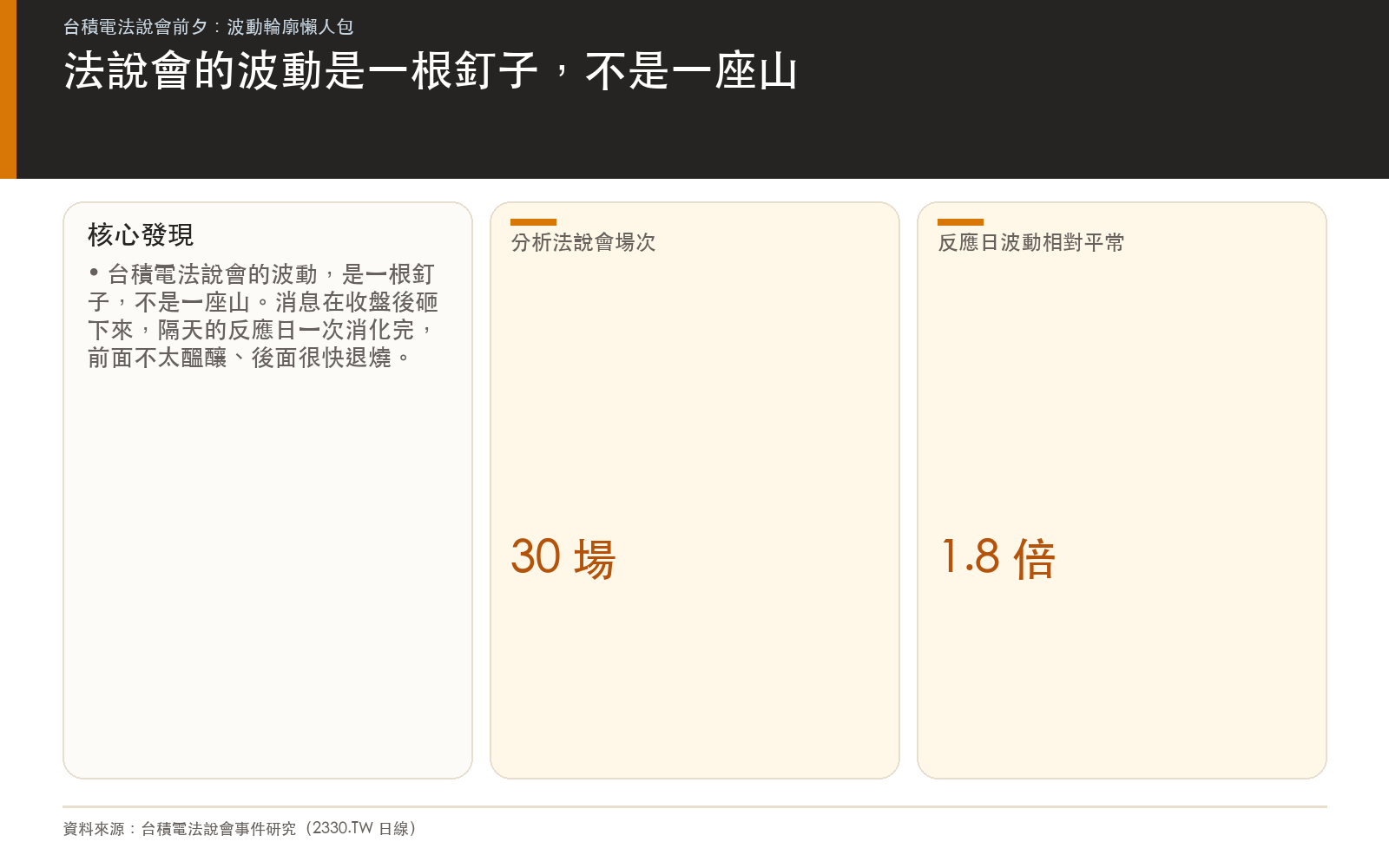Screen dimensions: 1389x868
Task: Select the bullet paragraph starting 台積電法說會的波動
Action: [x=263, y=316]
